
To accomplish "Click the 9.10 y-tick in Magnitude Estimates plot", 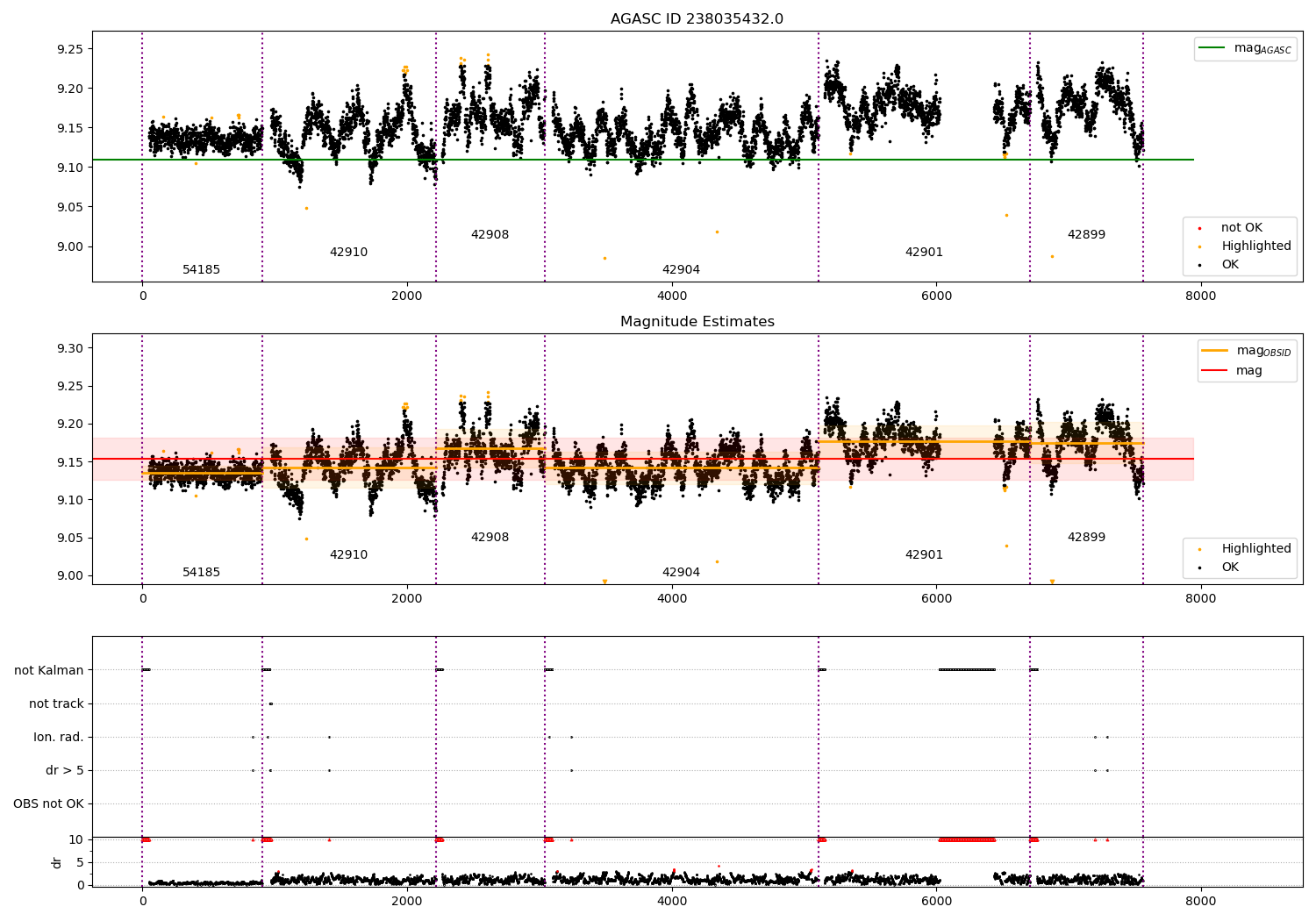I will pyautogui.click(x=70, y=501).
